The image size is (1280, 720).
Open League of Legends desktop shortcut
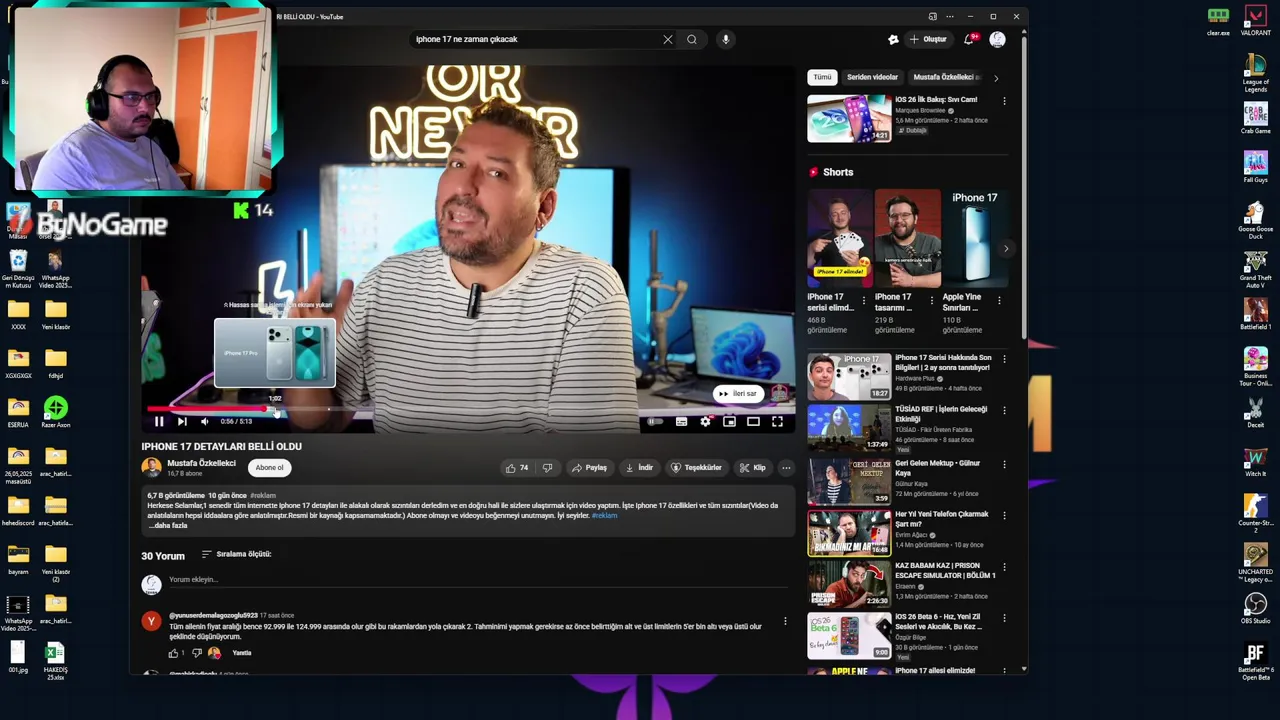tap(1256, 71)
